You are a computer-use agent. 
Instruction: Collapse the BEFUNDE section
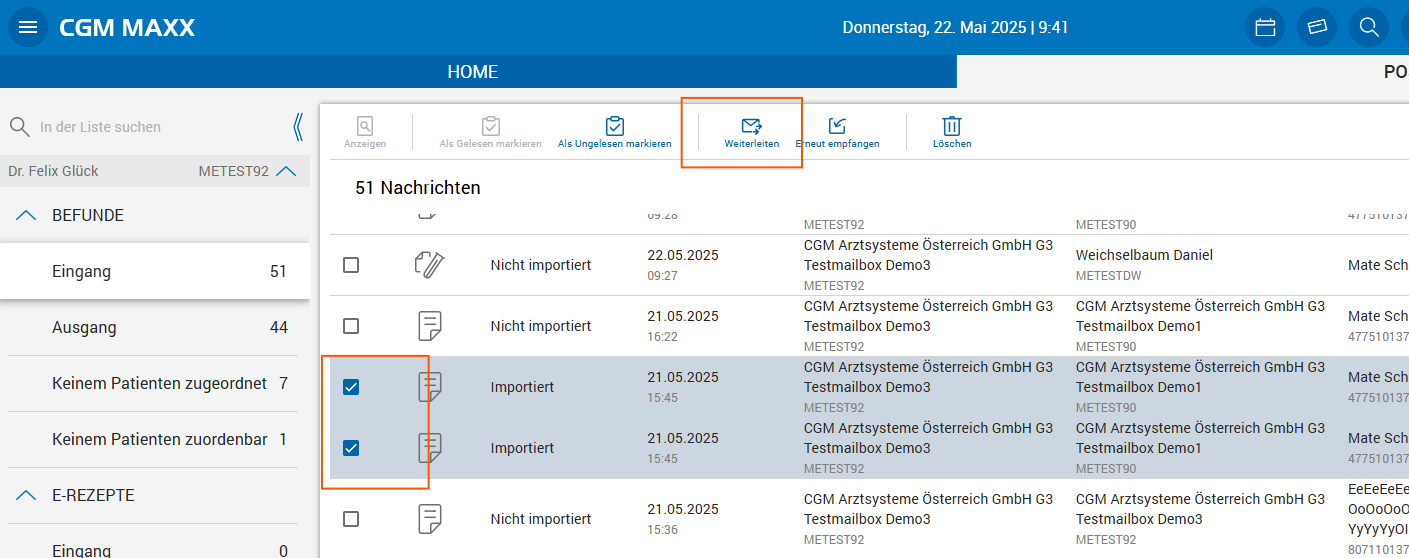point(28,215)
